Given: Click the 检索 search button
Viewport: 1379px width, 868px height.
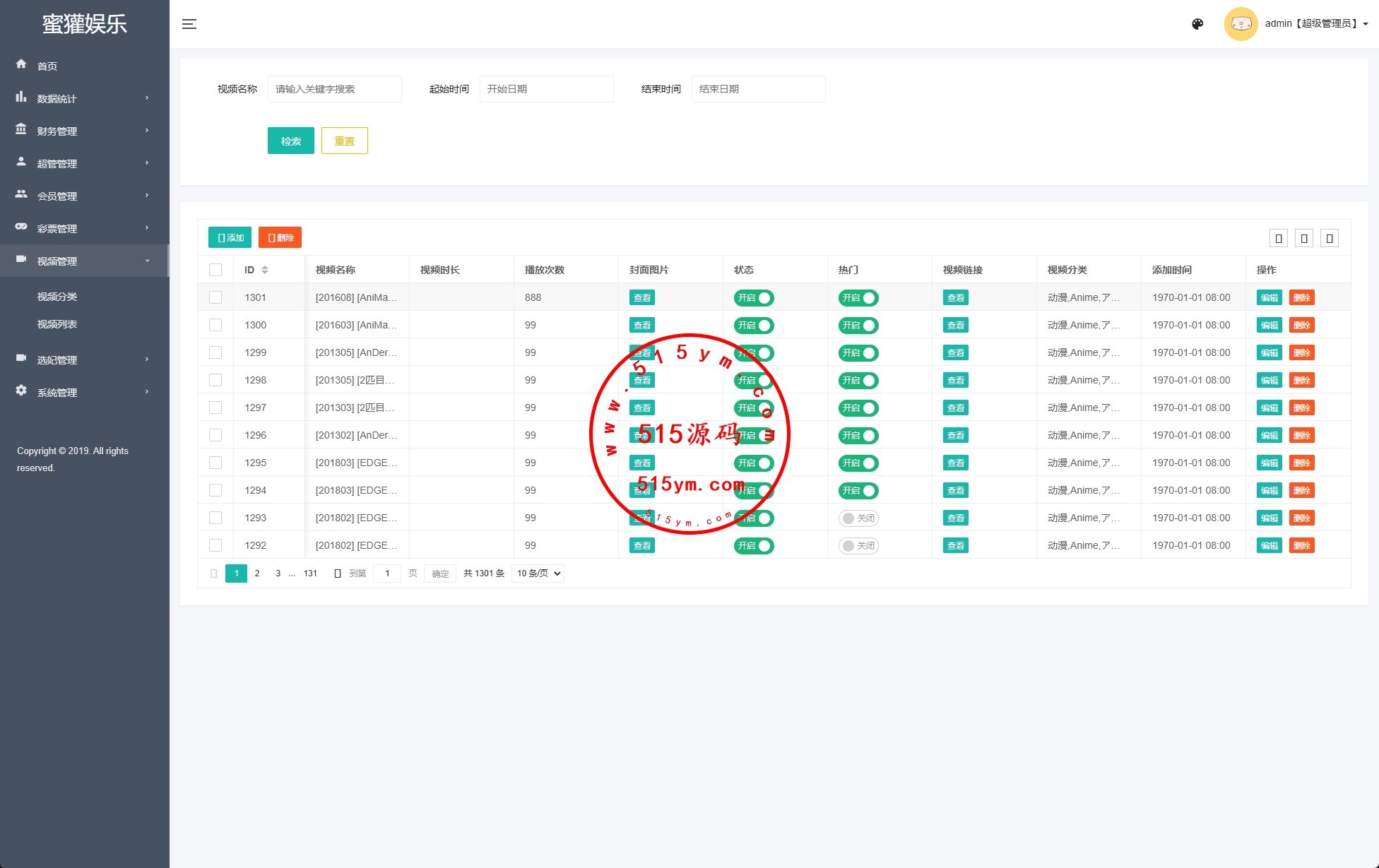Looking at the screenshot, I should 290,141.
